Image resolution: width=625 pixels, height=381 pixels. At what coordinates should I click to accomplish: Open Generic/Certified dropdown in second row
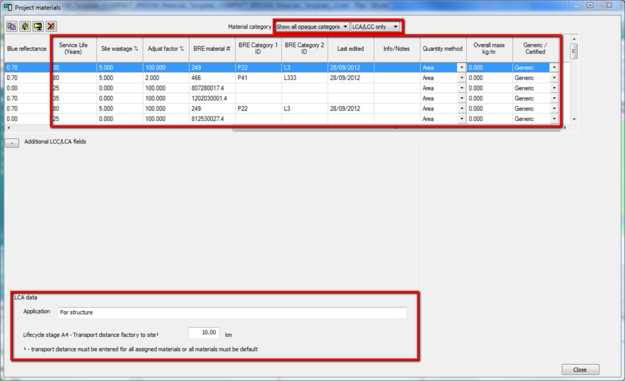click(x=554, y=78)
